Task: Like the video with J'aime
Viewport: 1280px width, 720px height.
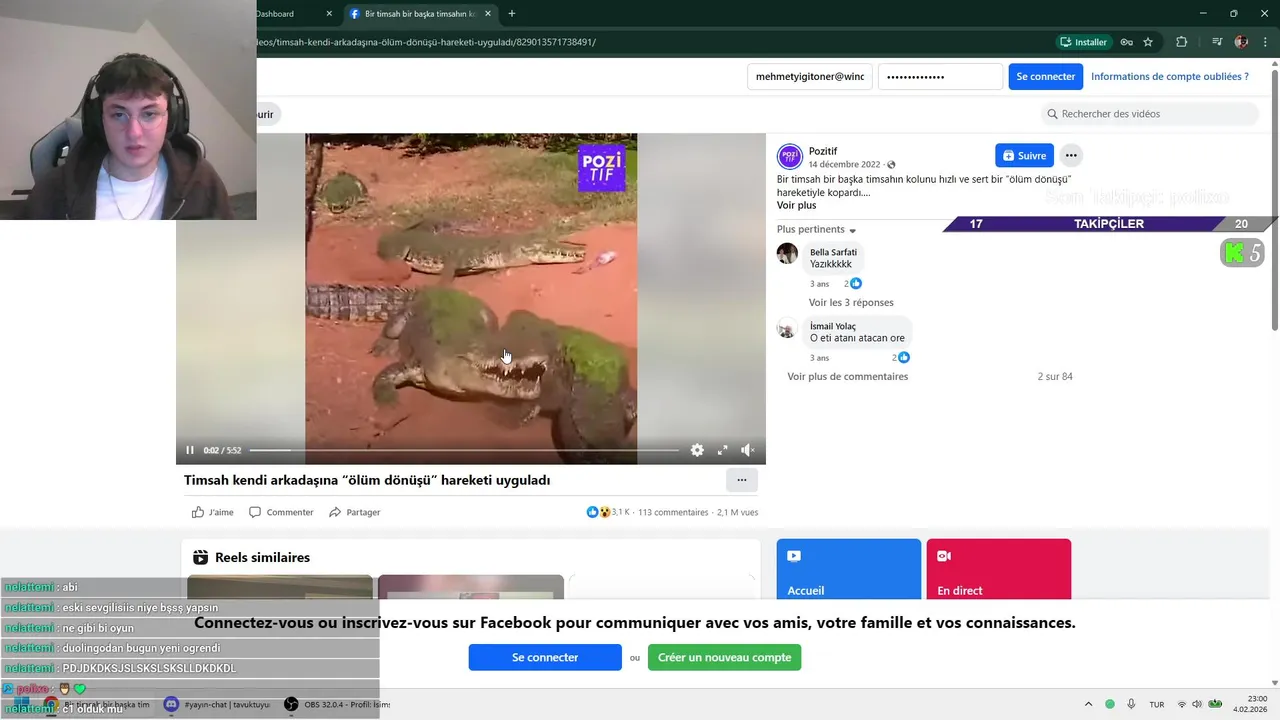Action: [212, 512]
